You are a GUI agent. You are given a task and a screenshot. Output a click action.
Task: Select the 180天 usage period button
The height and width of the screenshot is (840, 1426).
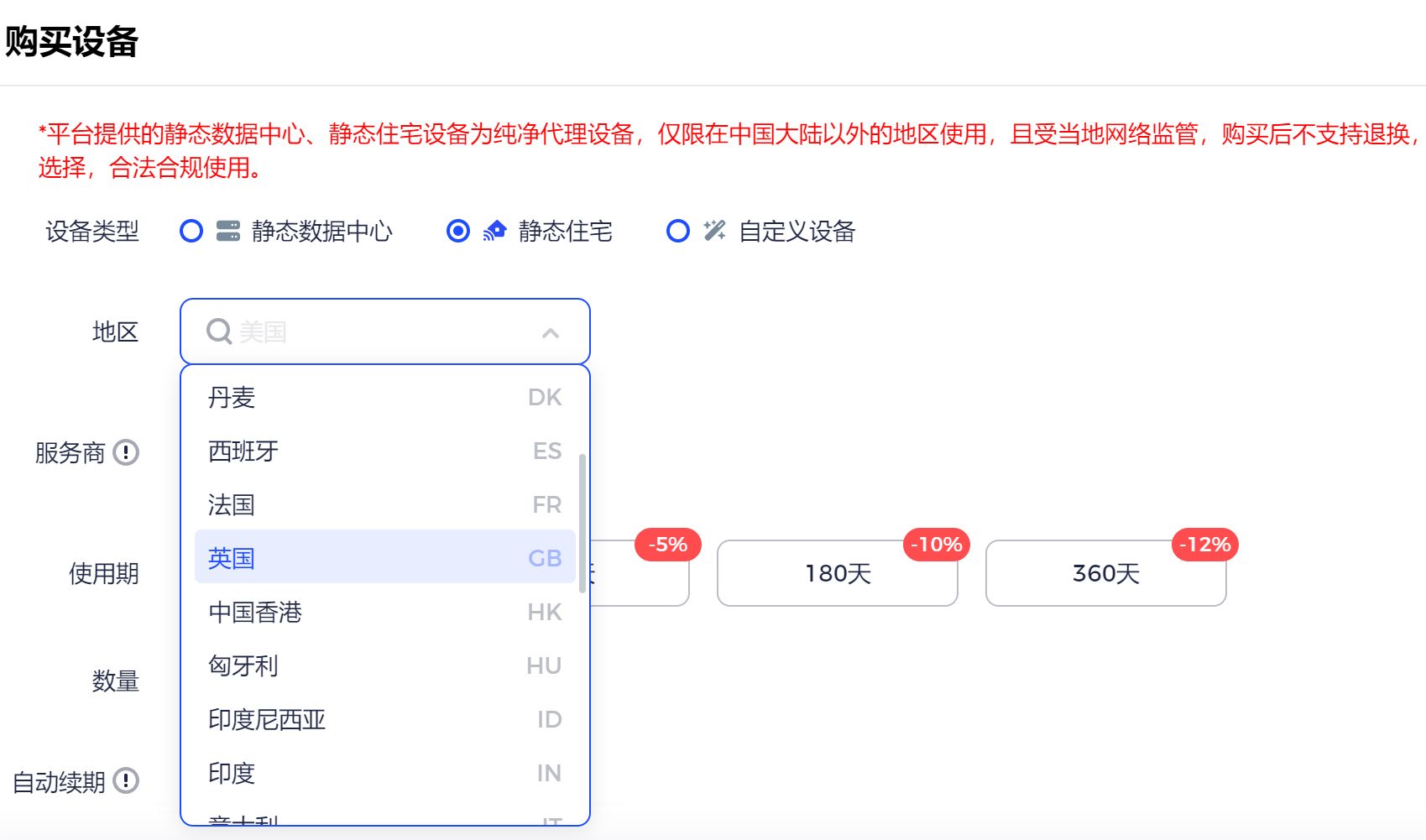pyautogui.click(x=838, y=573)
